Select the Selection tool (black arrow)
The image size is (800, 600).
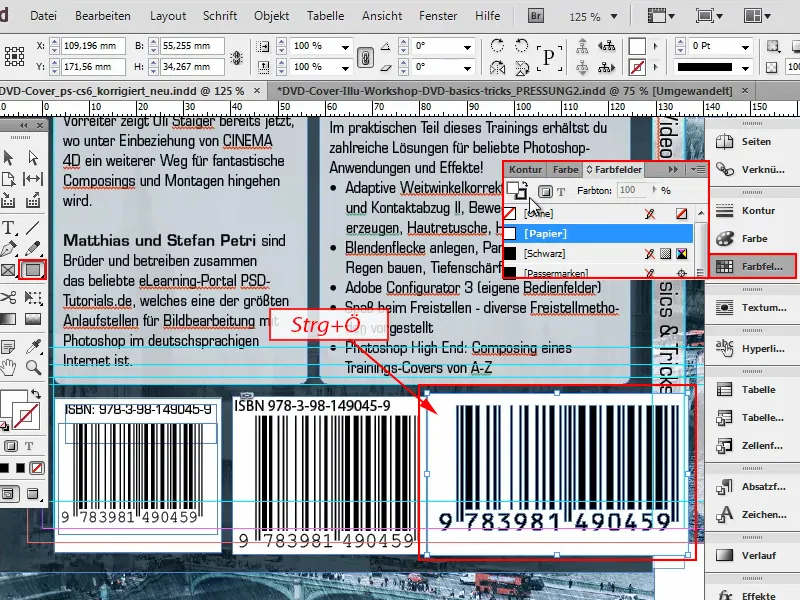tap(8, 158)
